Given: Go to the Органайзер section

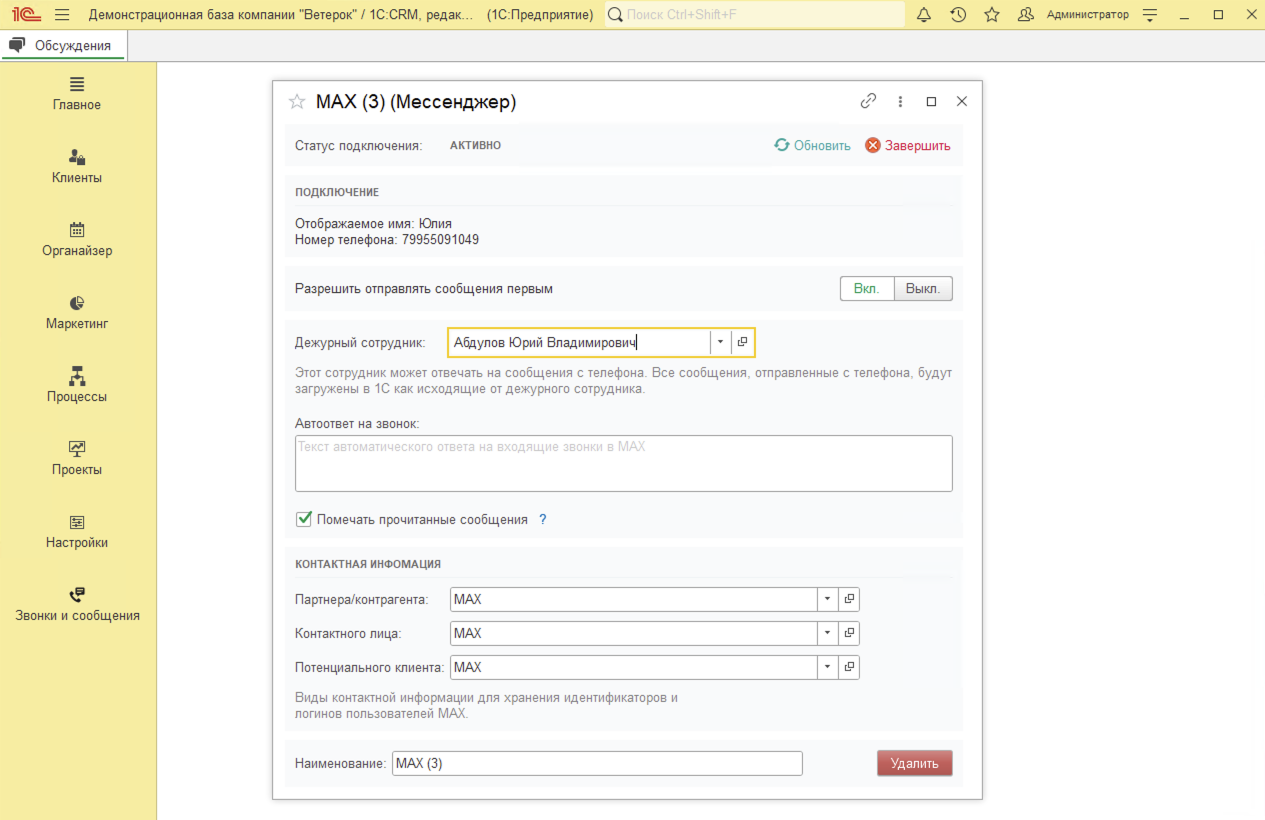Looking at the screenshot, I should point(77,239).
